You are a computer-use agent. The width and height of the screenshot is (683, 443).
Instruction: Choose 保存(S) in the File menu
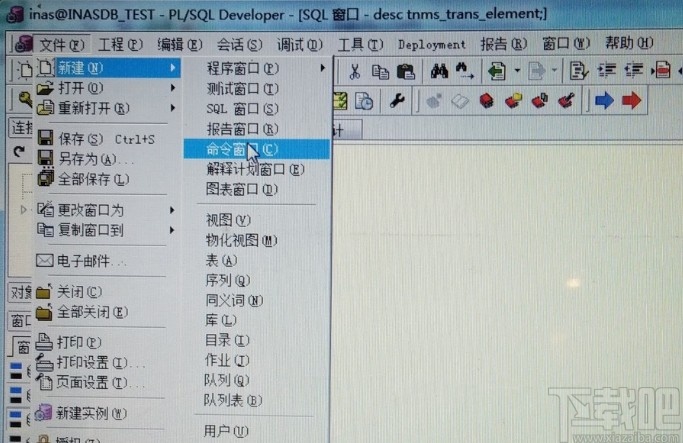[x=109, y=139]
